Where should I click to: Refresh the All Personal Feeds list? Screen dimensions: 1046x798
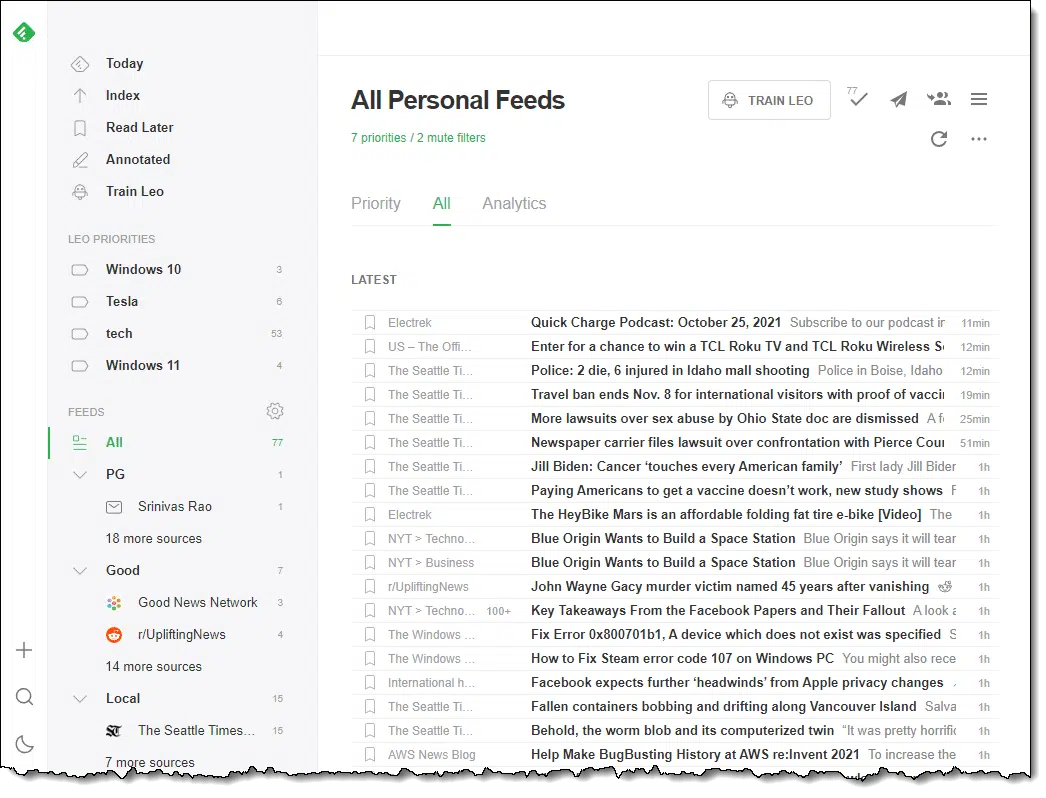coord(939,139)
